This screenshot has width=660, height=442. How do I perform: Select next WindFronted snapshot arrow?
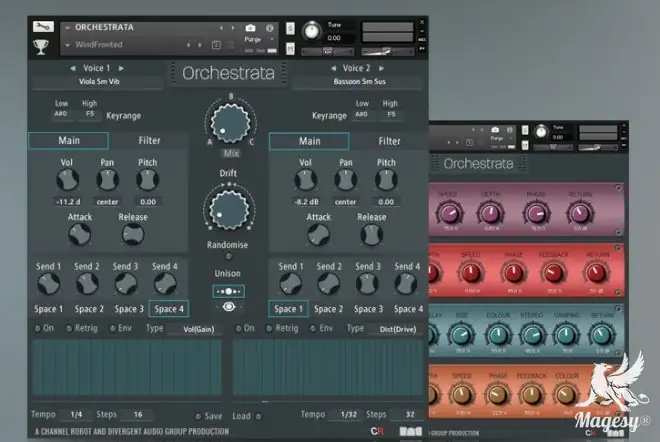click(x=200, y=45)
